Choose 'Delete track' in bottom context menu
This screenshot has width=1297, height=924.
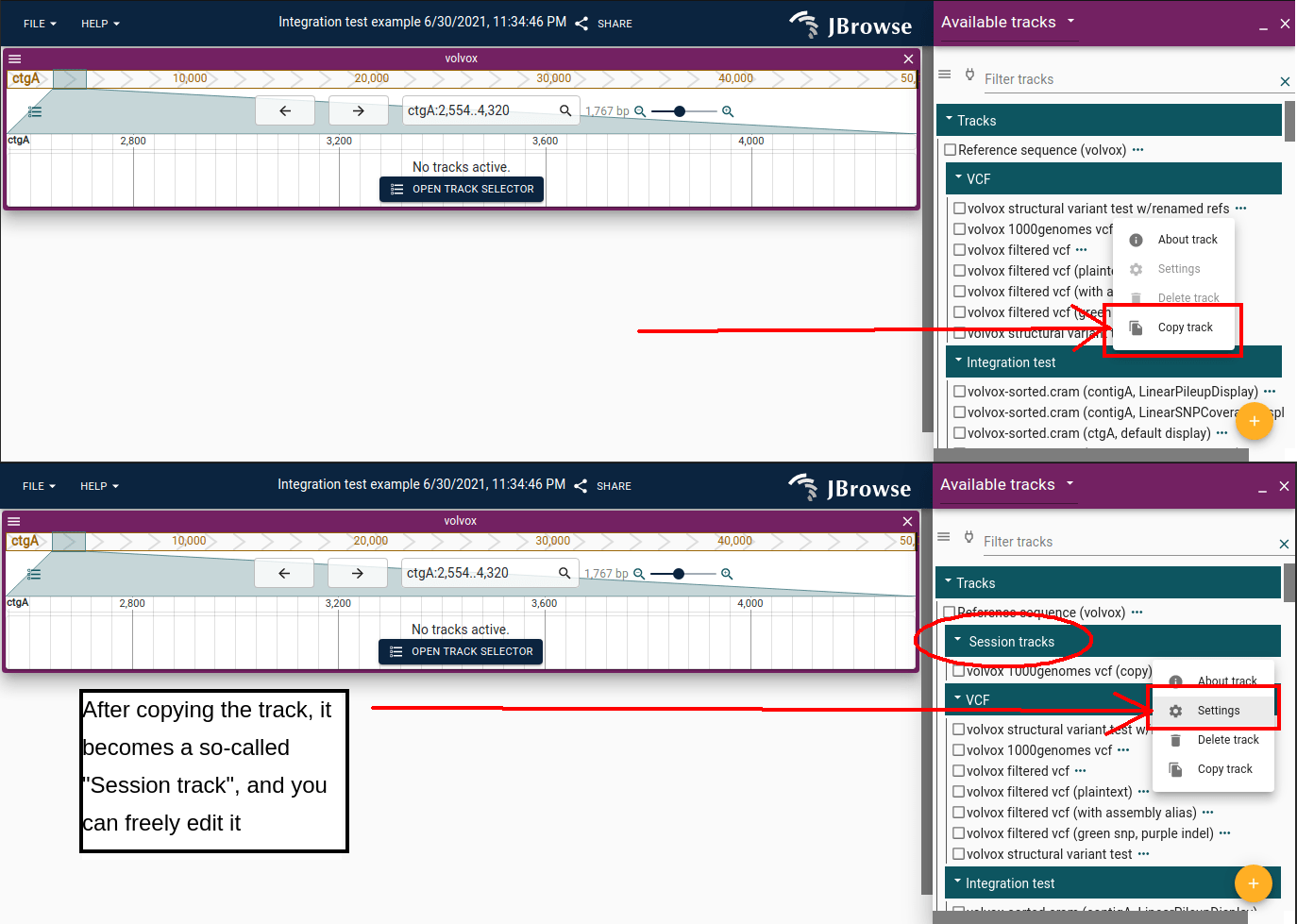pyautogui.click(x=1214, y=740)
